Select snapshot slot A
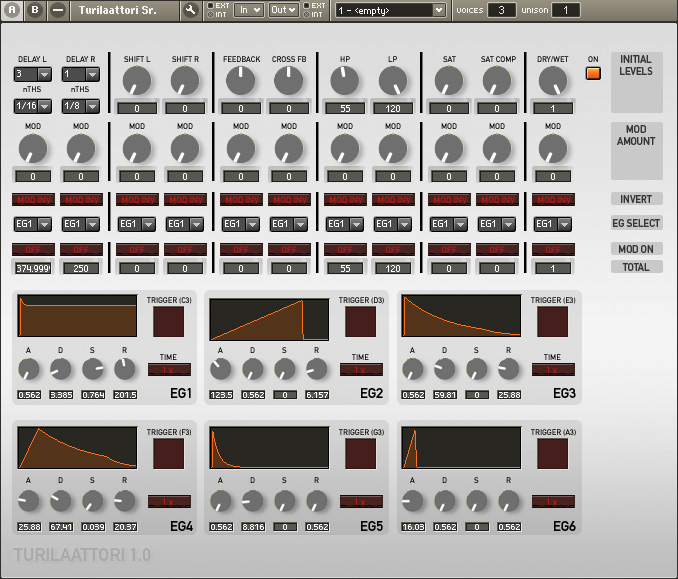Screen dimensions: 678x579 click(11, 10)
